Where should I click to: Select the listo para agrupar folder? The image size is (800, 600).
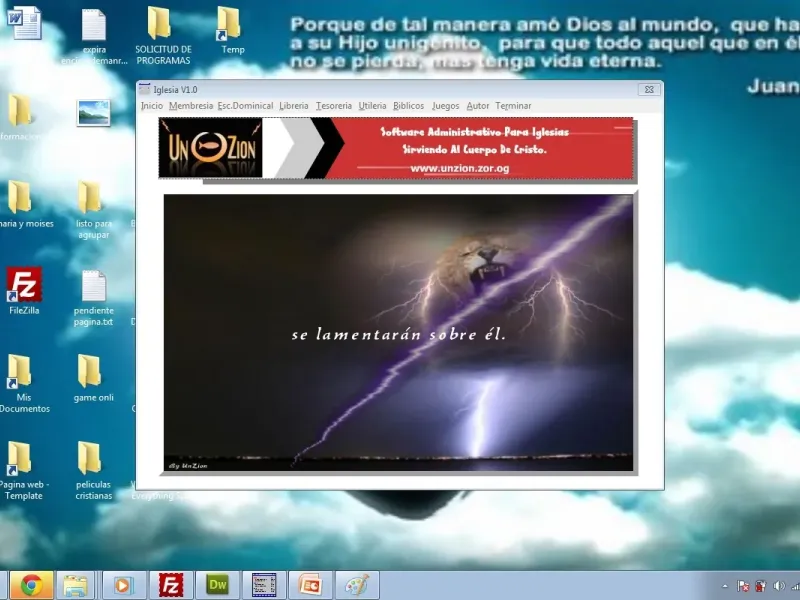click(93, 209)
